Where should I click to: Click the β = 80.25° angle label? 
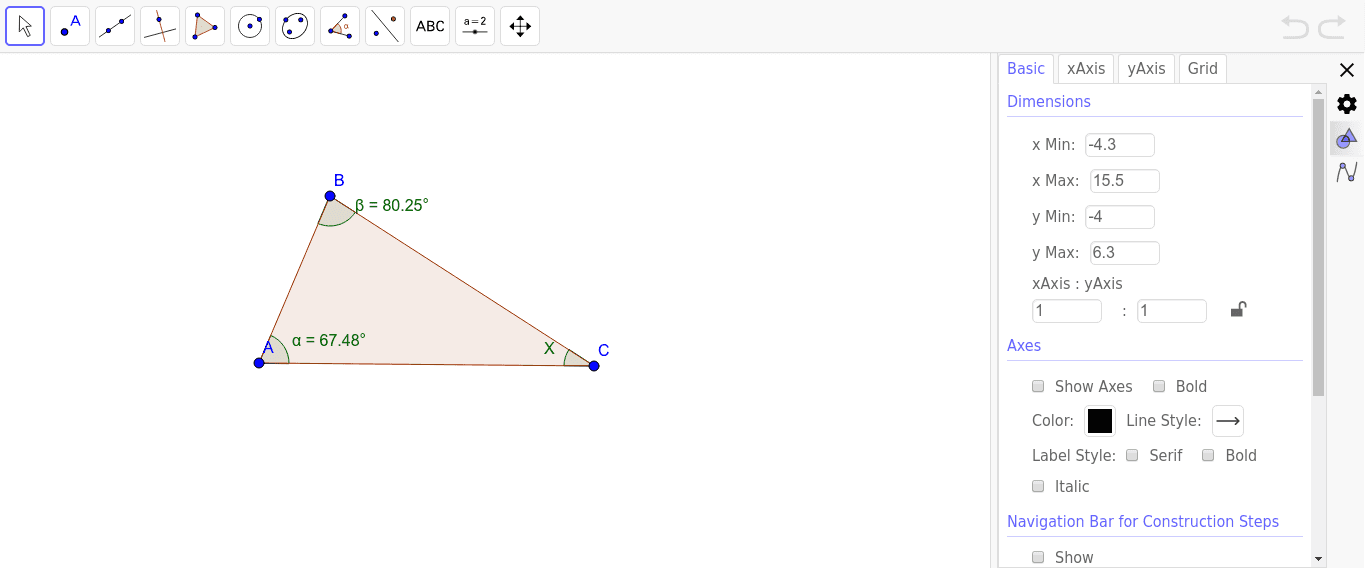(392, 205)
